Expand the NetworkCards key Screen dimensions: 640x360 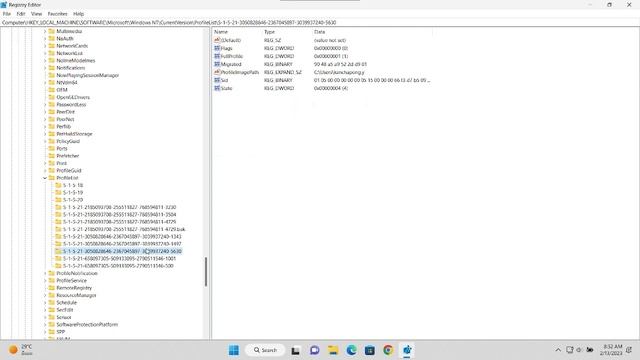pos(45,46)
